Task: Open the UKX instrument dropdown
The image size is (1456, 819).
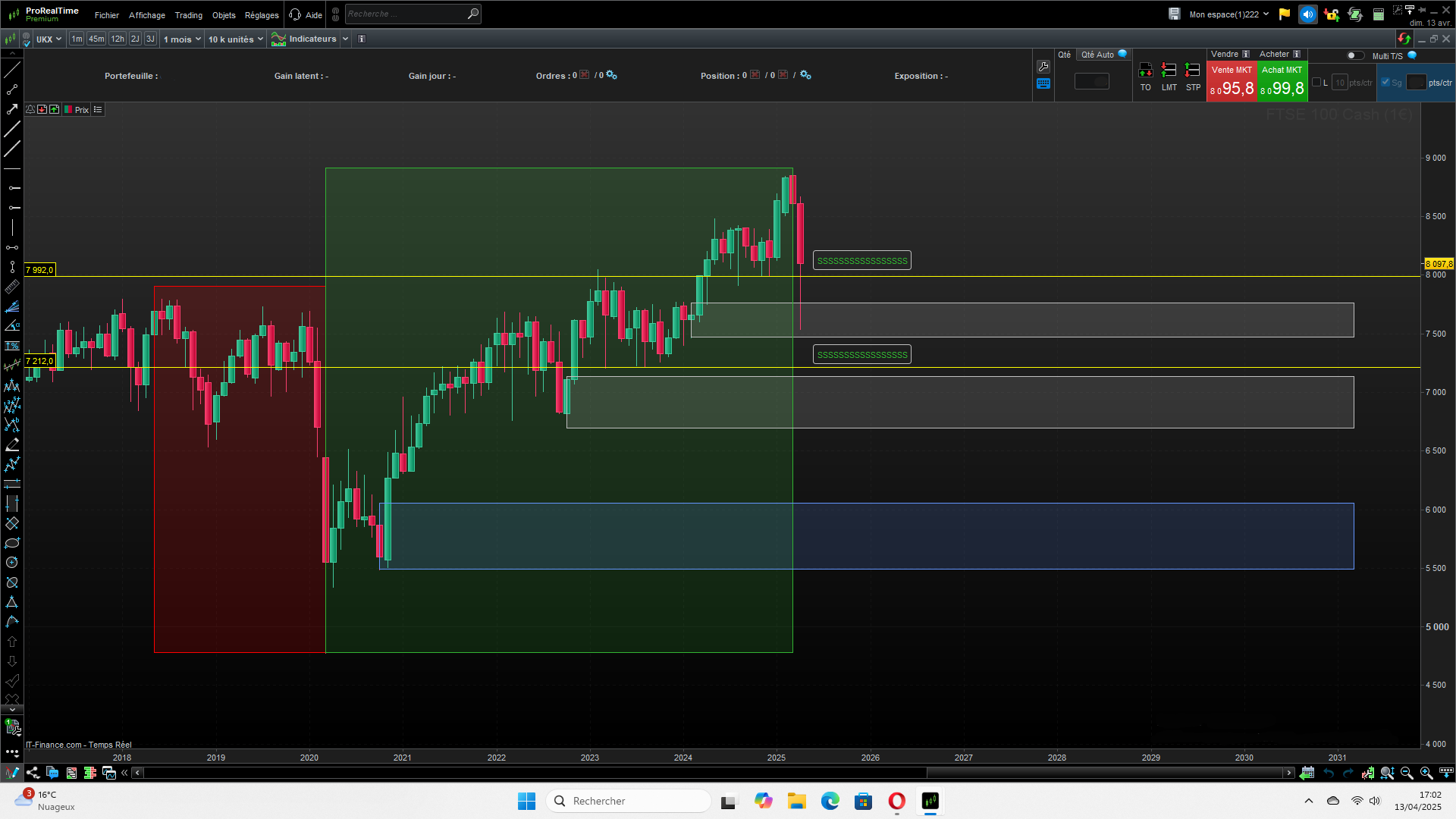Action: 49,39
